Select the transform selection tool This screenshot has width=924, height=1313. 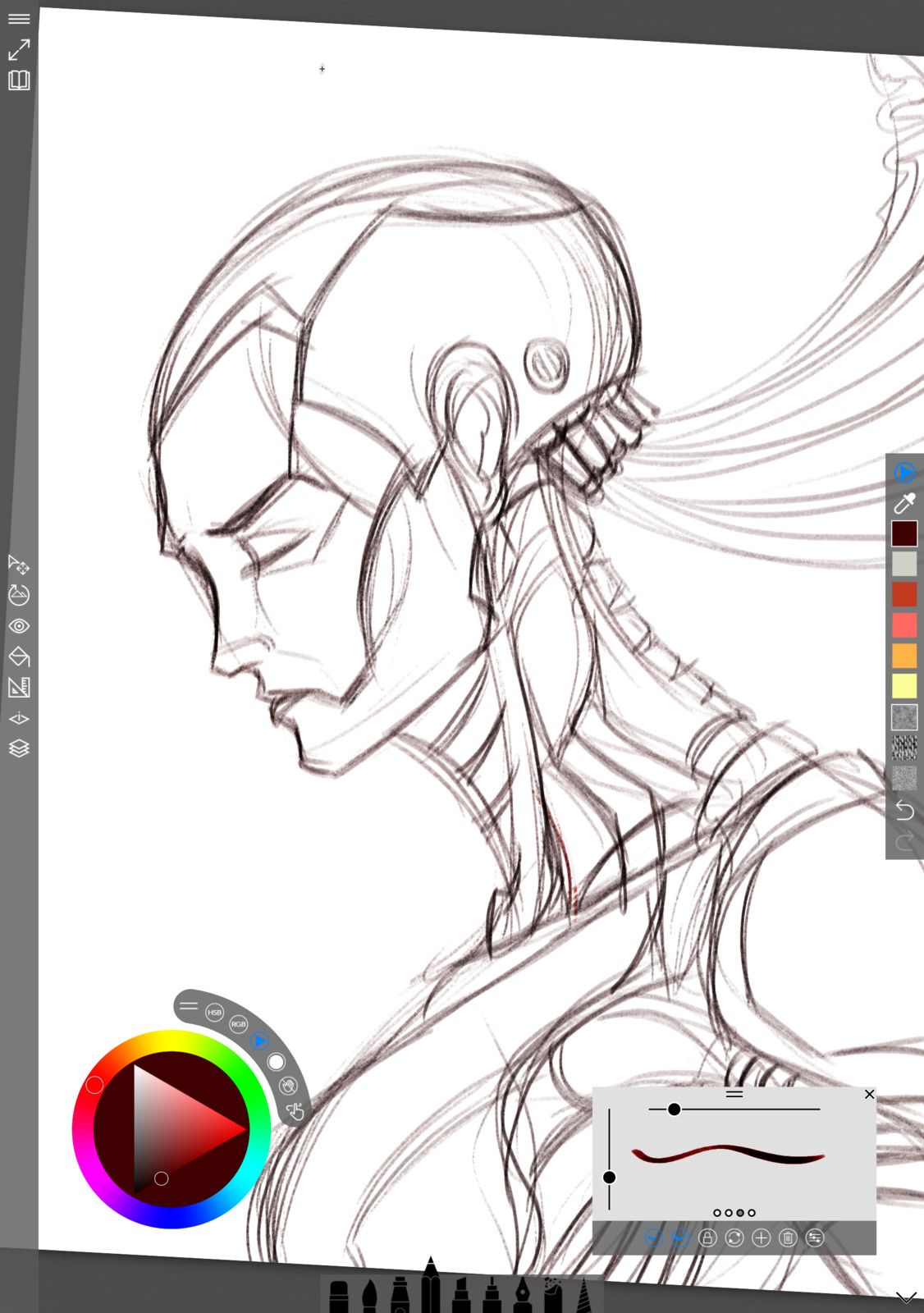point(19,565)
